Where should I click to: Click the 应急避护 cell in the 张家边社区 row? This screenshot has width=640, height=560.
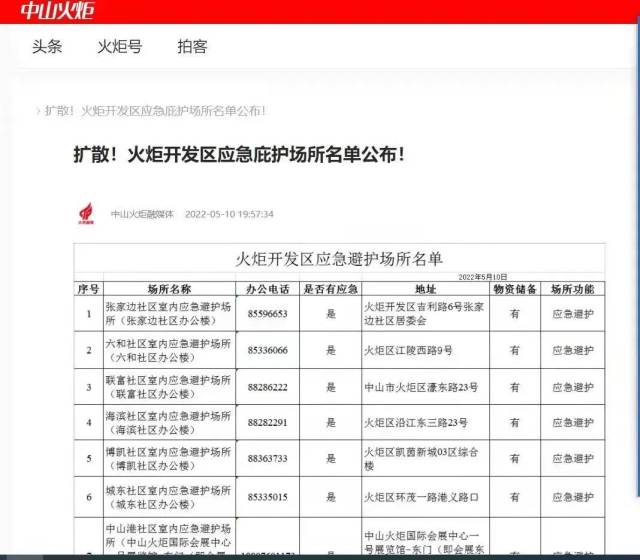click(x=572, y=313)
